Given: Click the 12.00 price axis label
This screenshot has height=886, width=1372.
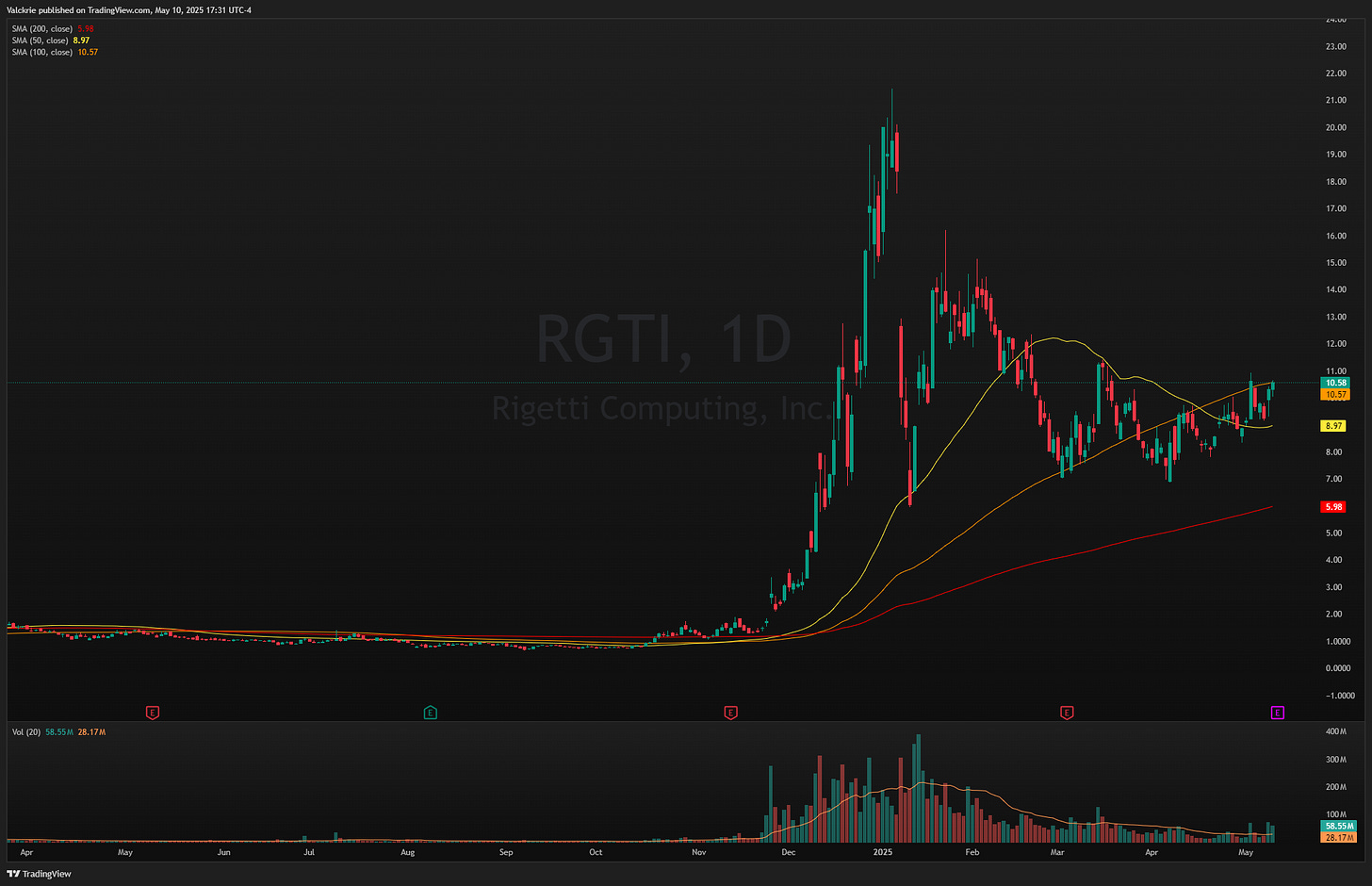Looking at the screenshot, I should [1335, 344].
